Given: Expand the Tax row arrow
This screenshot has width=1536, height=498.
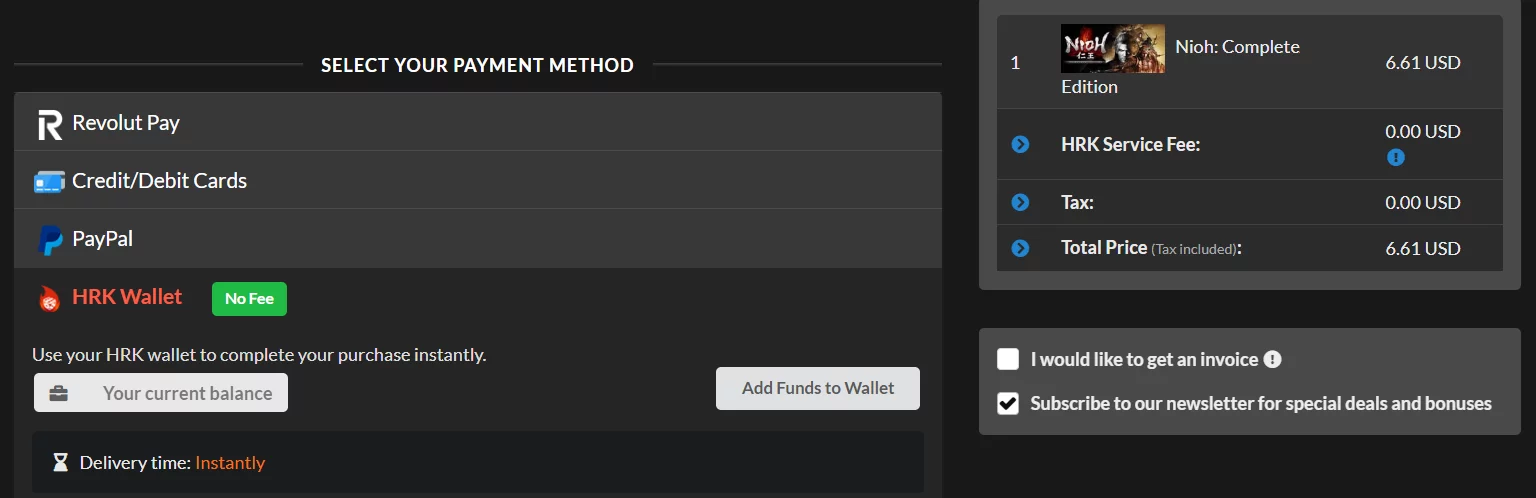Looking at the screenshot, I should click(1020, 203).
